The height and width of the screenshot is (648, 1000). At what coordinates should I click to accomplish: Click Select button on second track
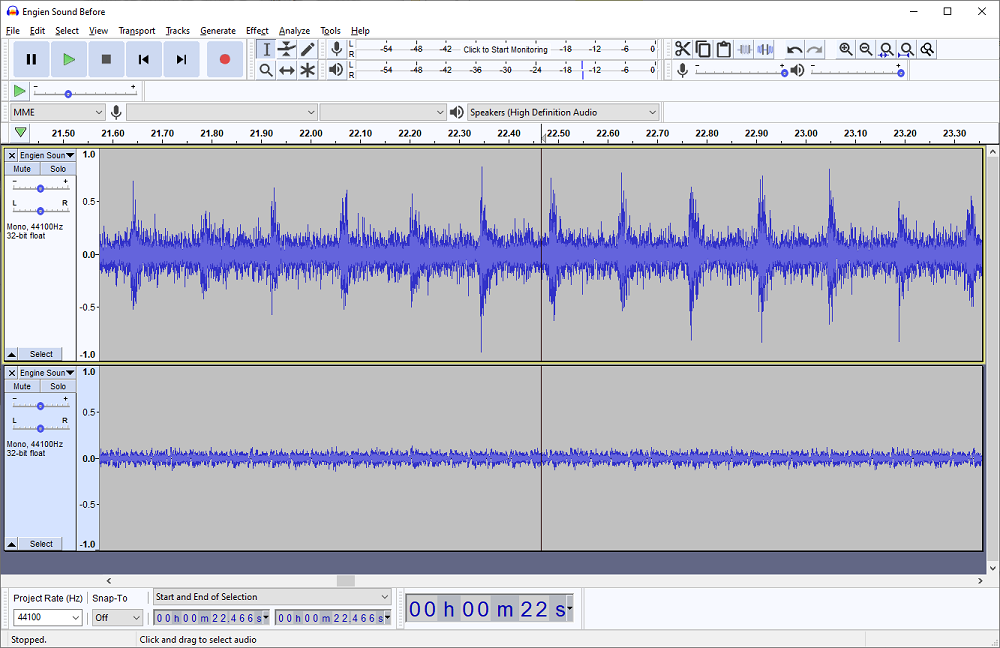(x=41, y=544)
